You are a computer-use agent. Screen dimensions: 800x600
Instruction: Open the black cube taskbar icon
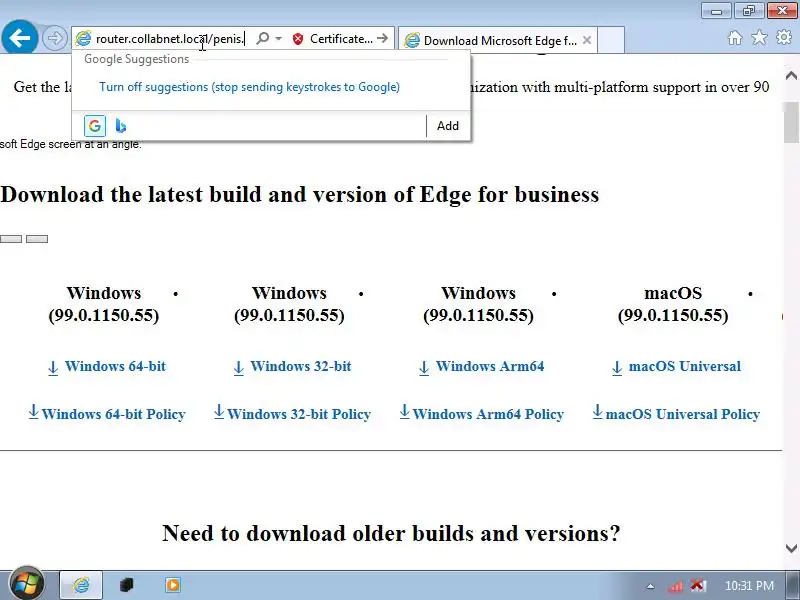coord(127,585)
